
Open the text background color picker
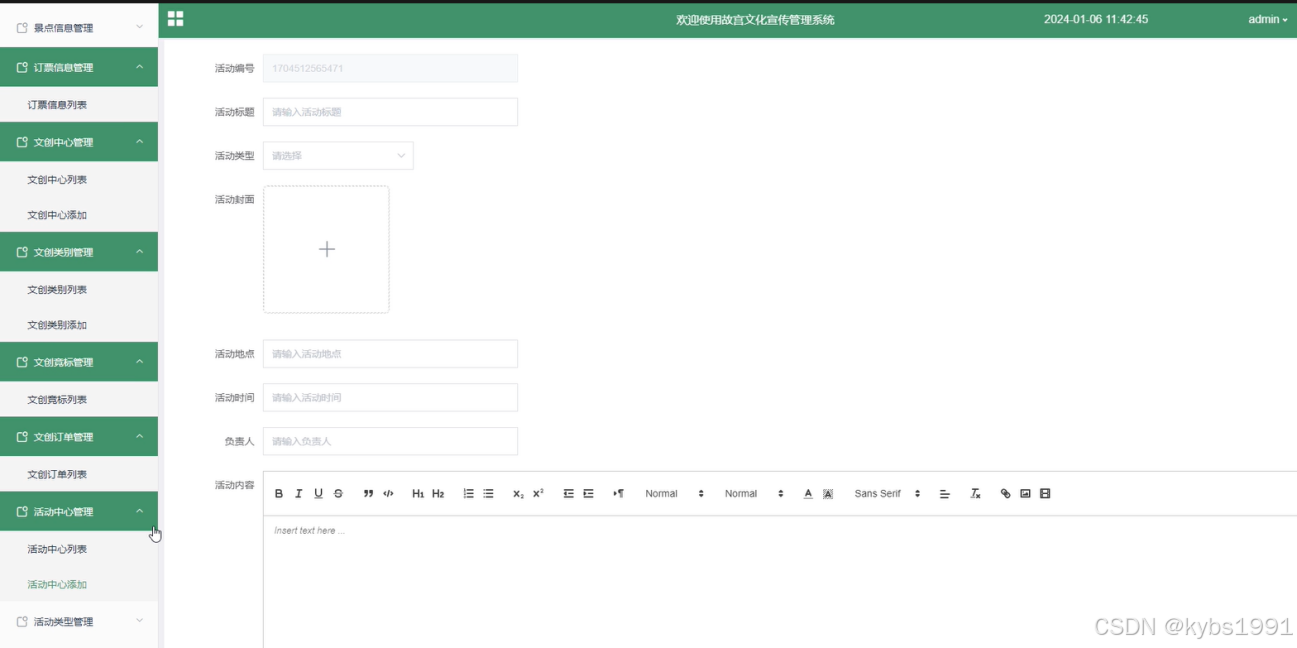pyautogui.click(x=828, y=494)
